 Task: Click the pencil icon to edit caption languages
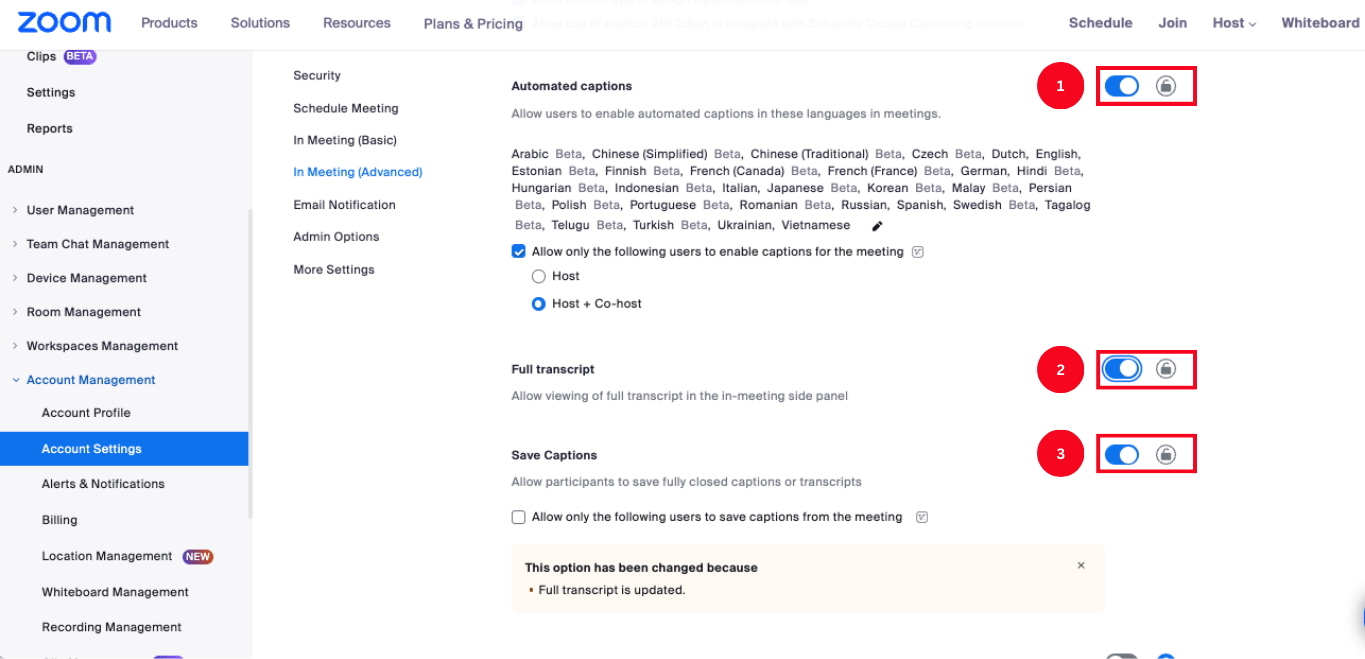tap(877, 226)
